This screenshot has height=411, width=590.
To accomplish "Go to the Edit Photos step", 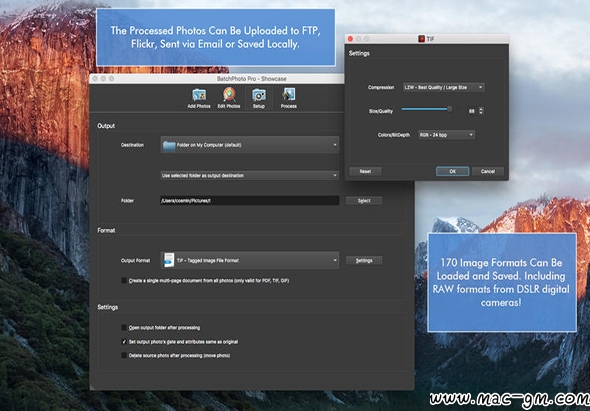I will (229, 99).
